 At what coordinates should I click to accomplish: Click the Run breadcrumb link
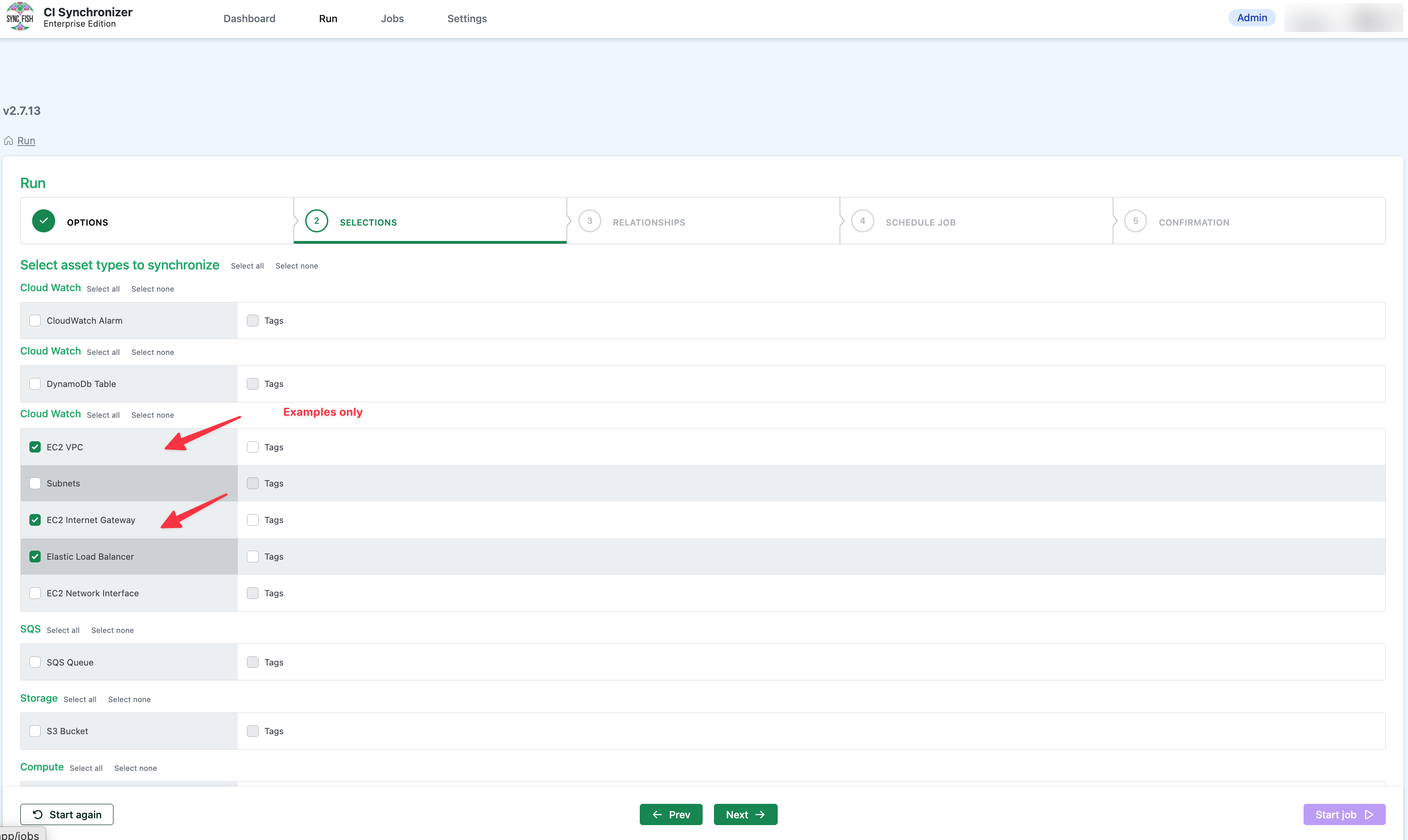click(x=26, y=141)
